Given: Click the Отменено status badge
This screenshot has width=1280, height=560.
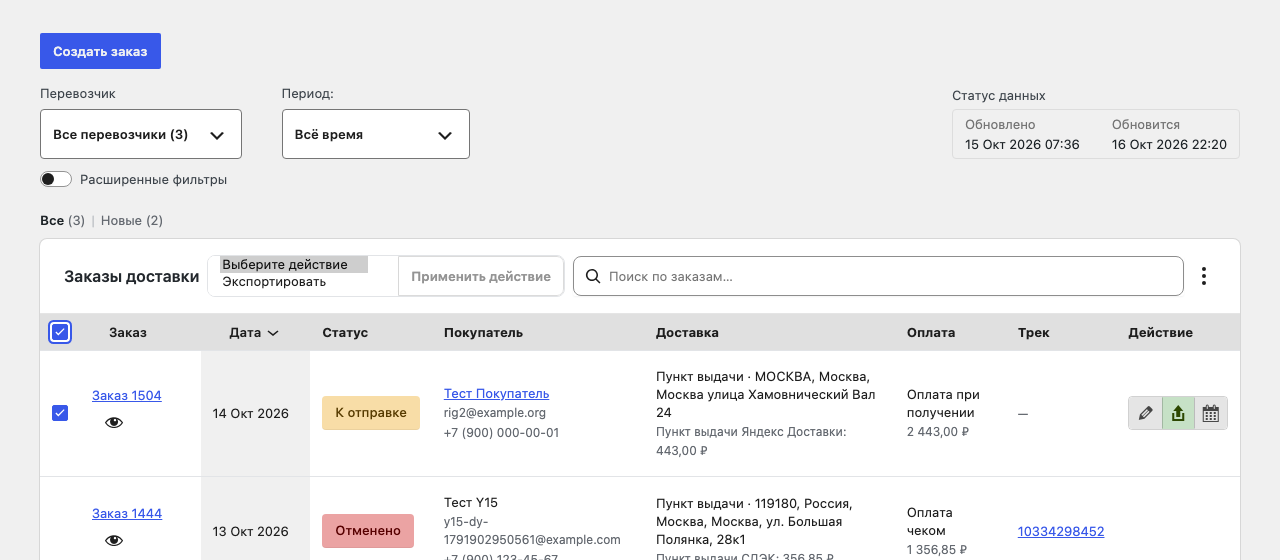Looking at the screenshot, I should click(368, 531).
